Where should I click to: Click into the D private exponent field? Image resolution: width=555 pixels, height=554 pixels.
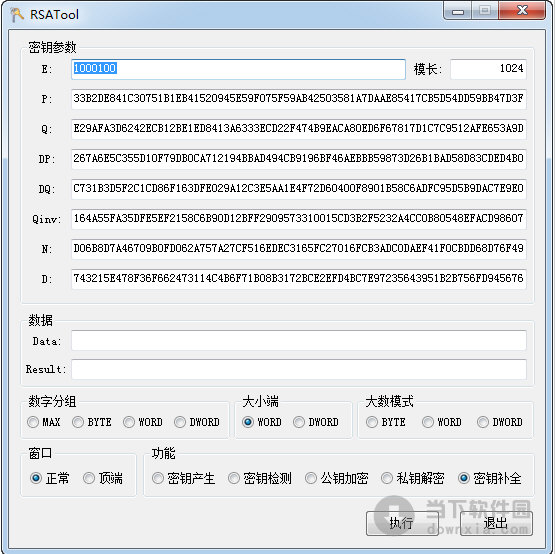(x=299, y=279)
